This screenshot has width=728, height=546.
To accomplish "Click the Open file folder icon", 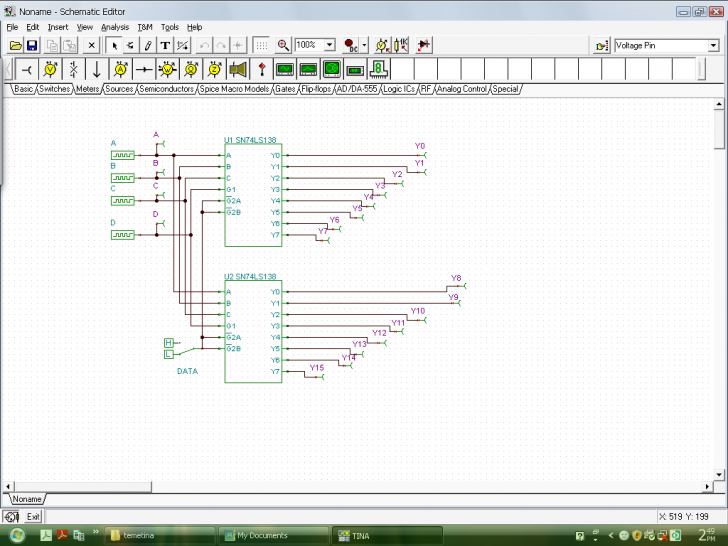I will point(15,46).
